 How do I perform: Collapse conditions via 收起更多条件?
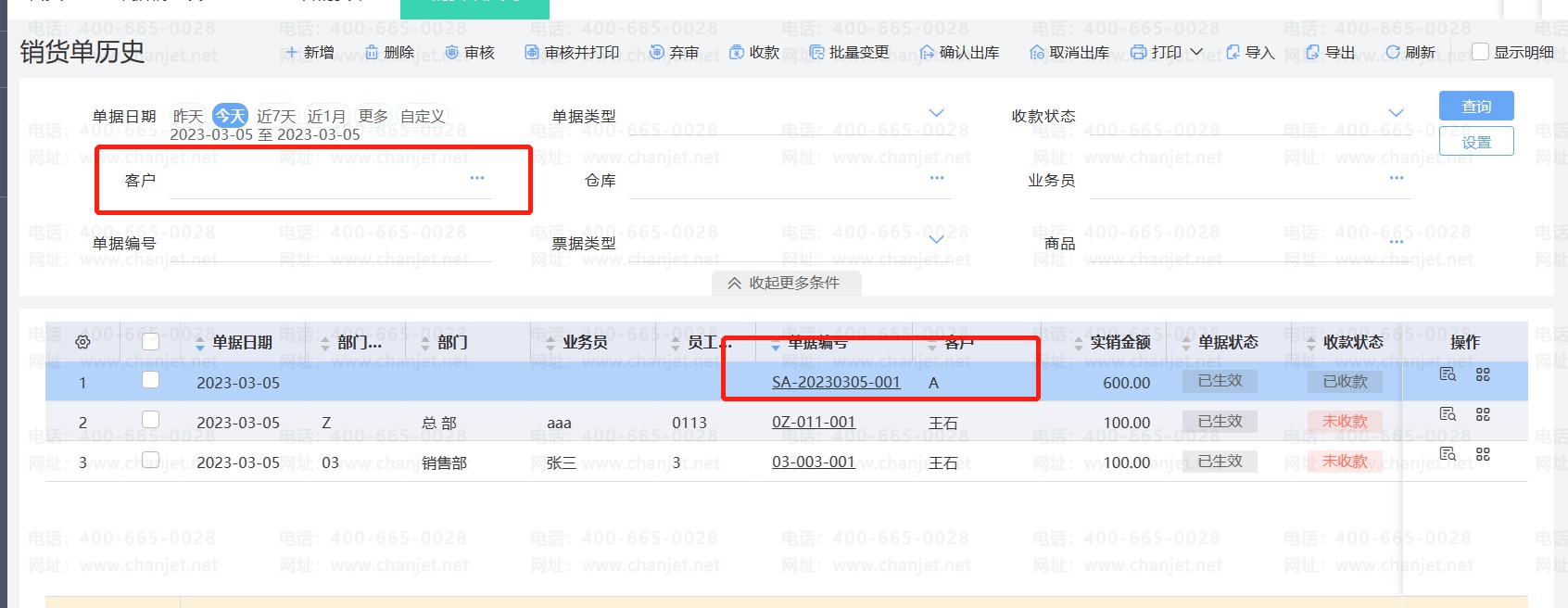786,283
